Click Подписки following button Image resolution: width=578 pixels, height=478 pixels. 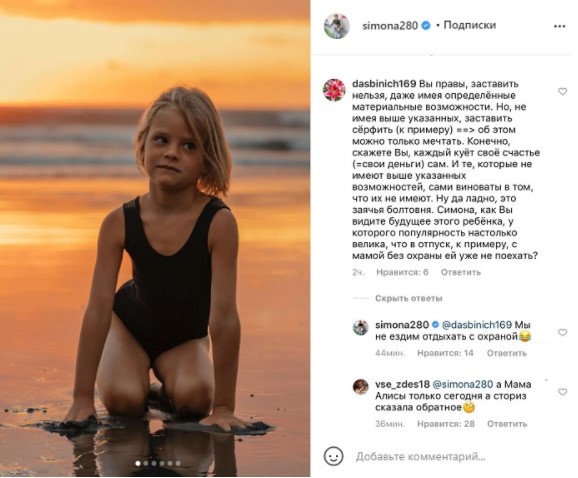(x=470, y=25)
